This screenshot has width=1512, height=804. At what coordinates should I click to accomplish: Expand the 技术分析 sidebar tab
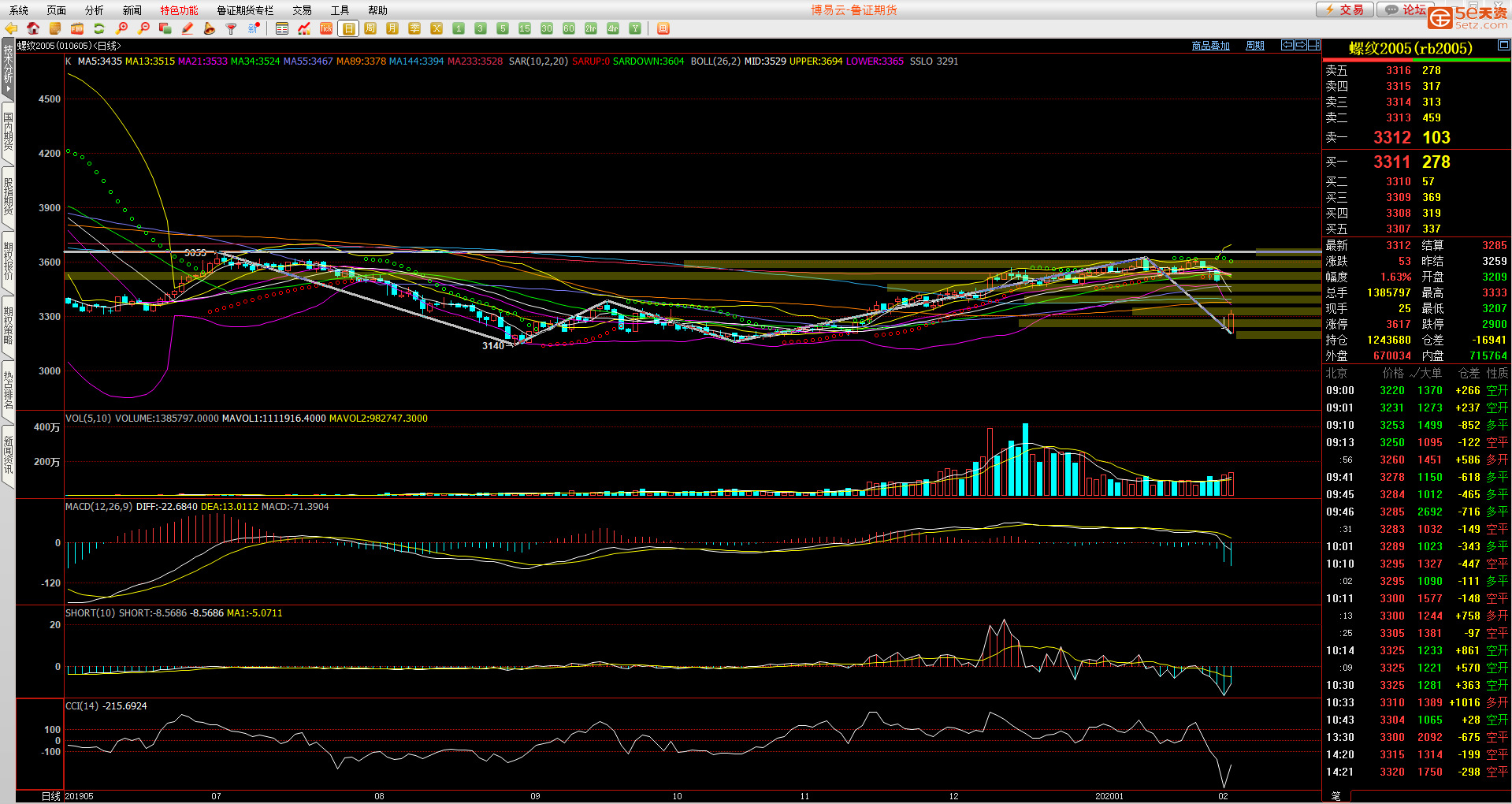(x=8, y=69)
